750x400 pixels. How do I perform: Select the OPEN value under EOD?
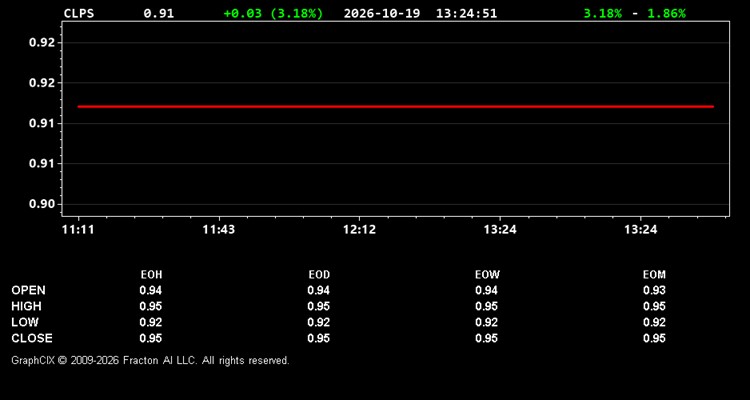[319, 290]
